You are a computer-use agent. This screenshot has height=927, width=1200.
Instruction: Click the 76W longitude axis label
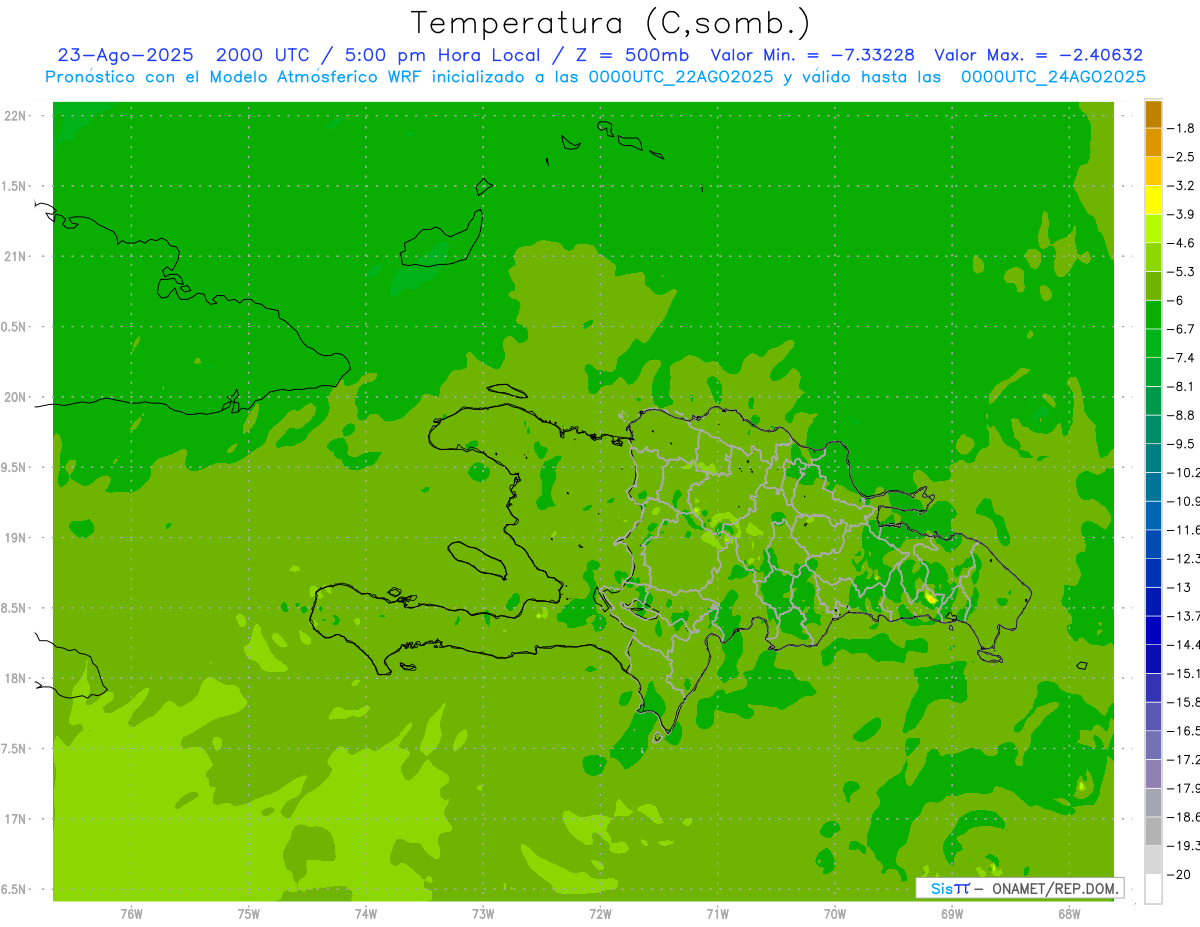pyautogui.click(x=131, y=913)
